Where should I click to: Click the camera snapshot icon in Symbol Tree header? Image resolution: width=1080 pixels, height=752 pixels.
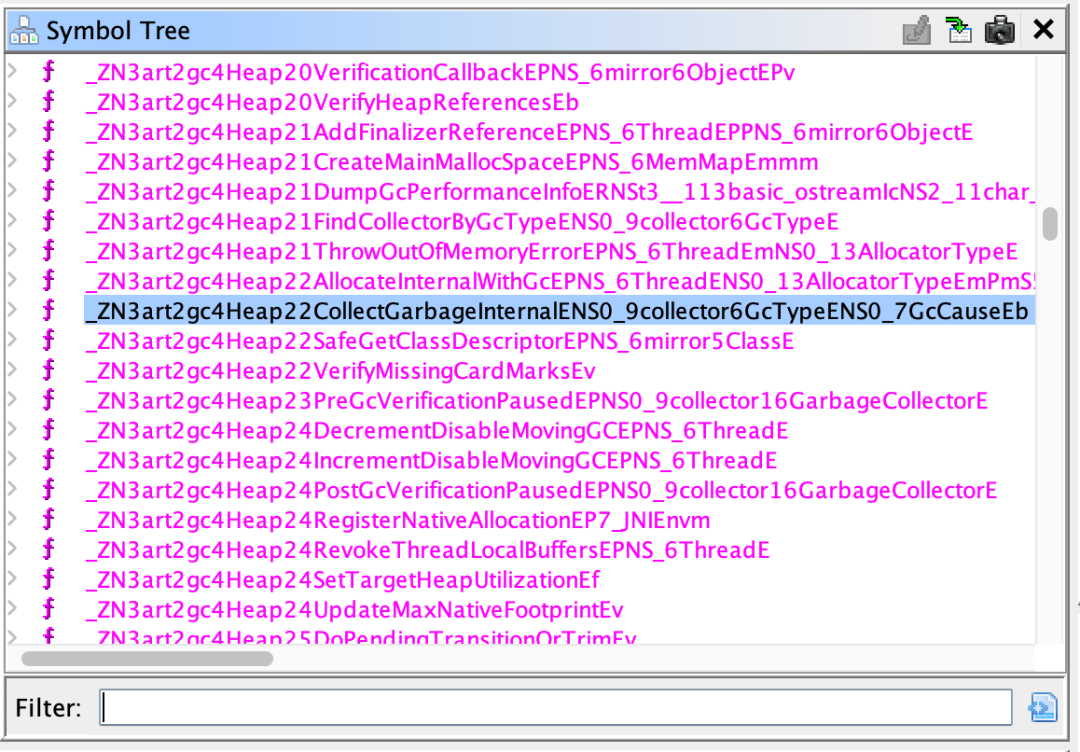[1000, 30]
